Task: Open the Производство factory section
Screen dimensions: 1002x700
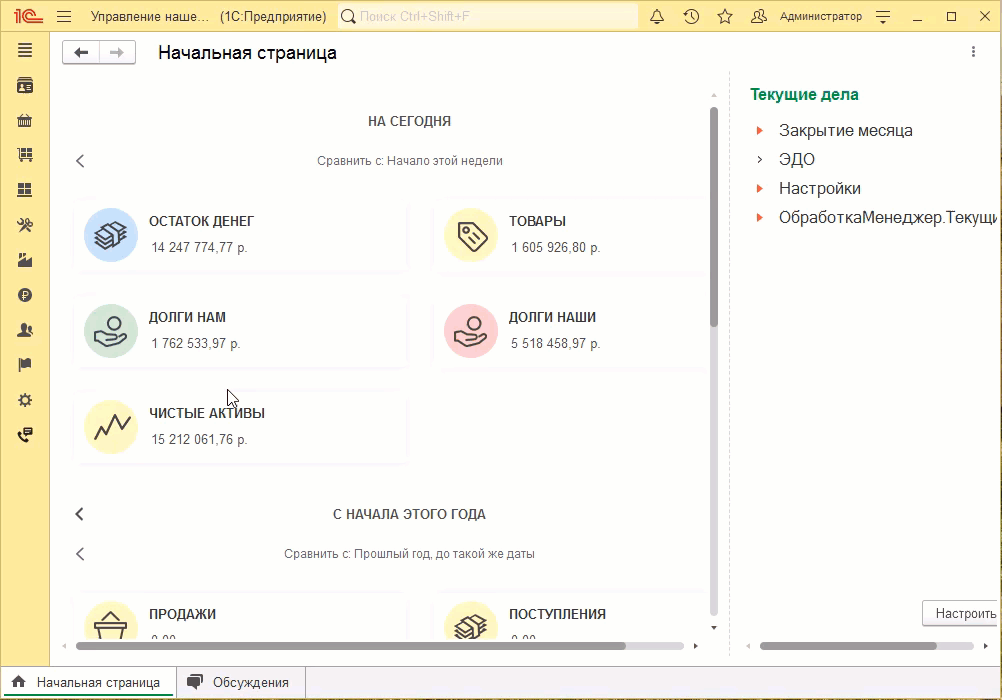Action: pyautogui.click(x=24, y=260)
